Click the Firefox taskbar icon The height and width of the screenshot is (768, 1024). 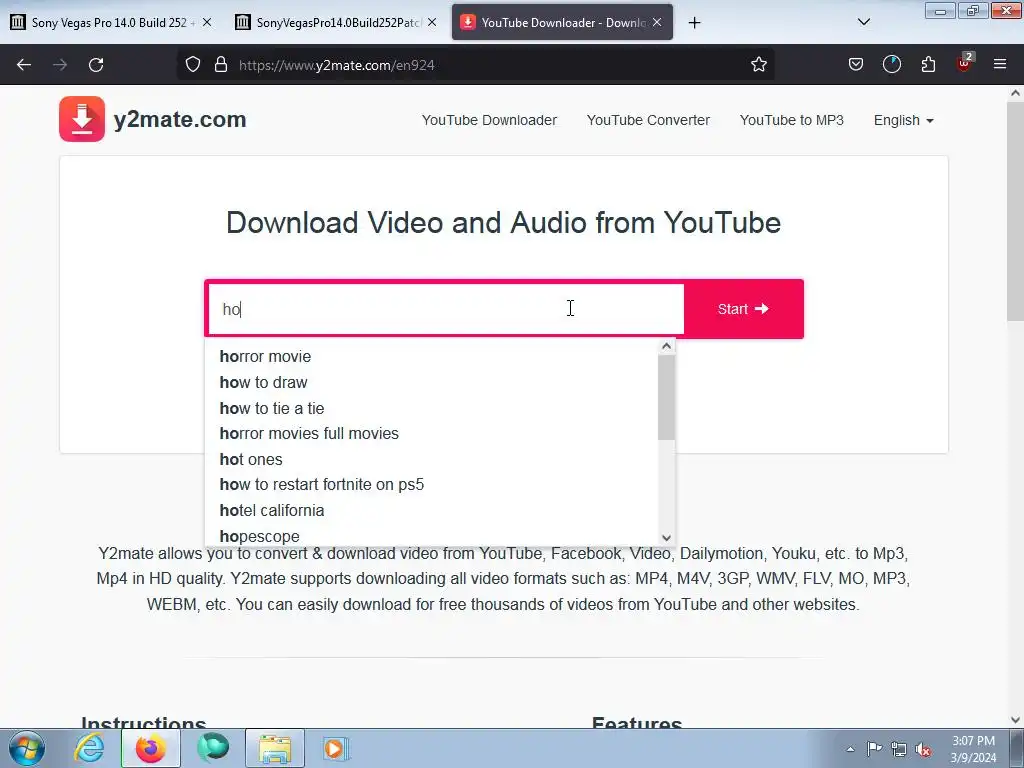click(x=150, y=748)
